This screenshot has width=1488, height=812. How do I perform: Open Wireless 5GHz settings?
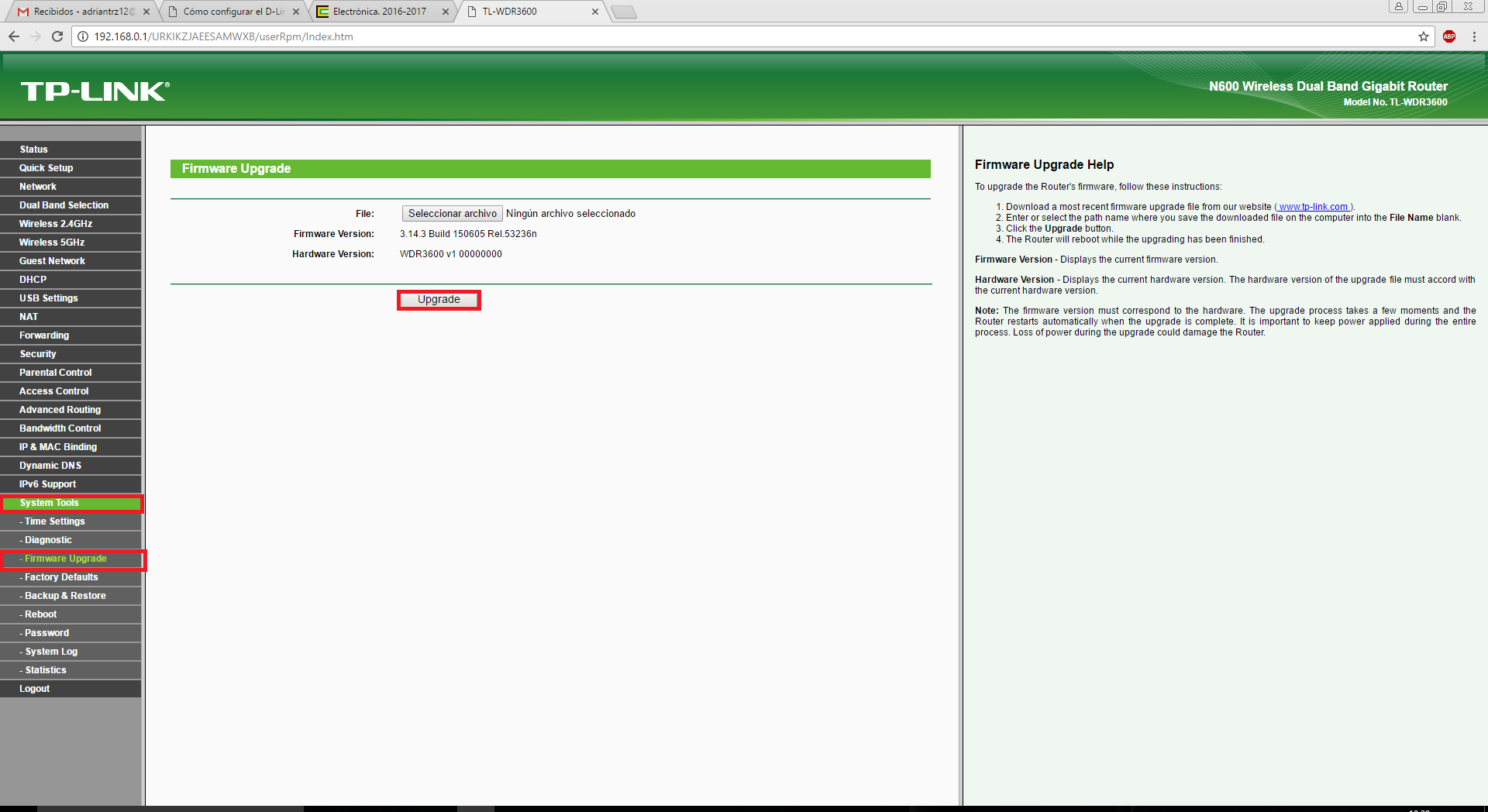[71, 243]
